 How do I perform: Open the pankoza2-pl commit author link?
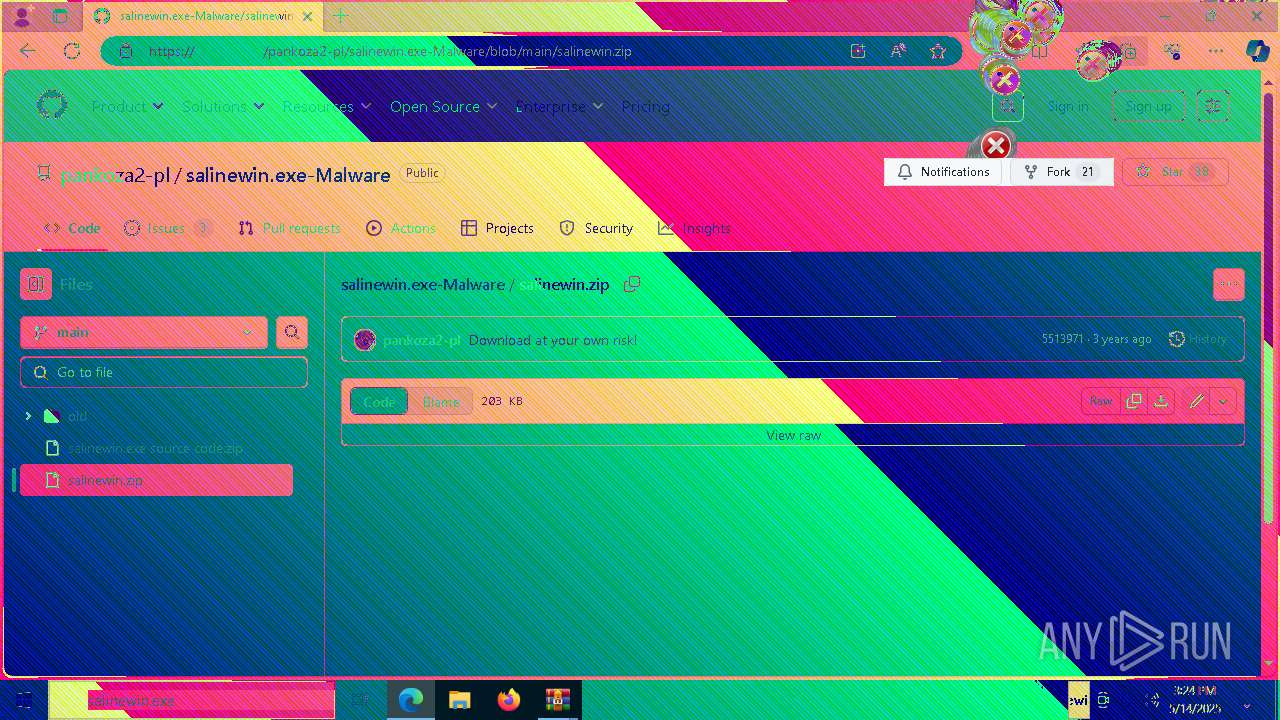point(422,340)
